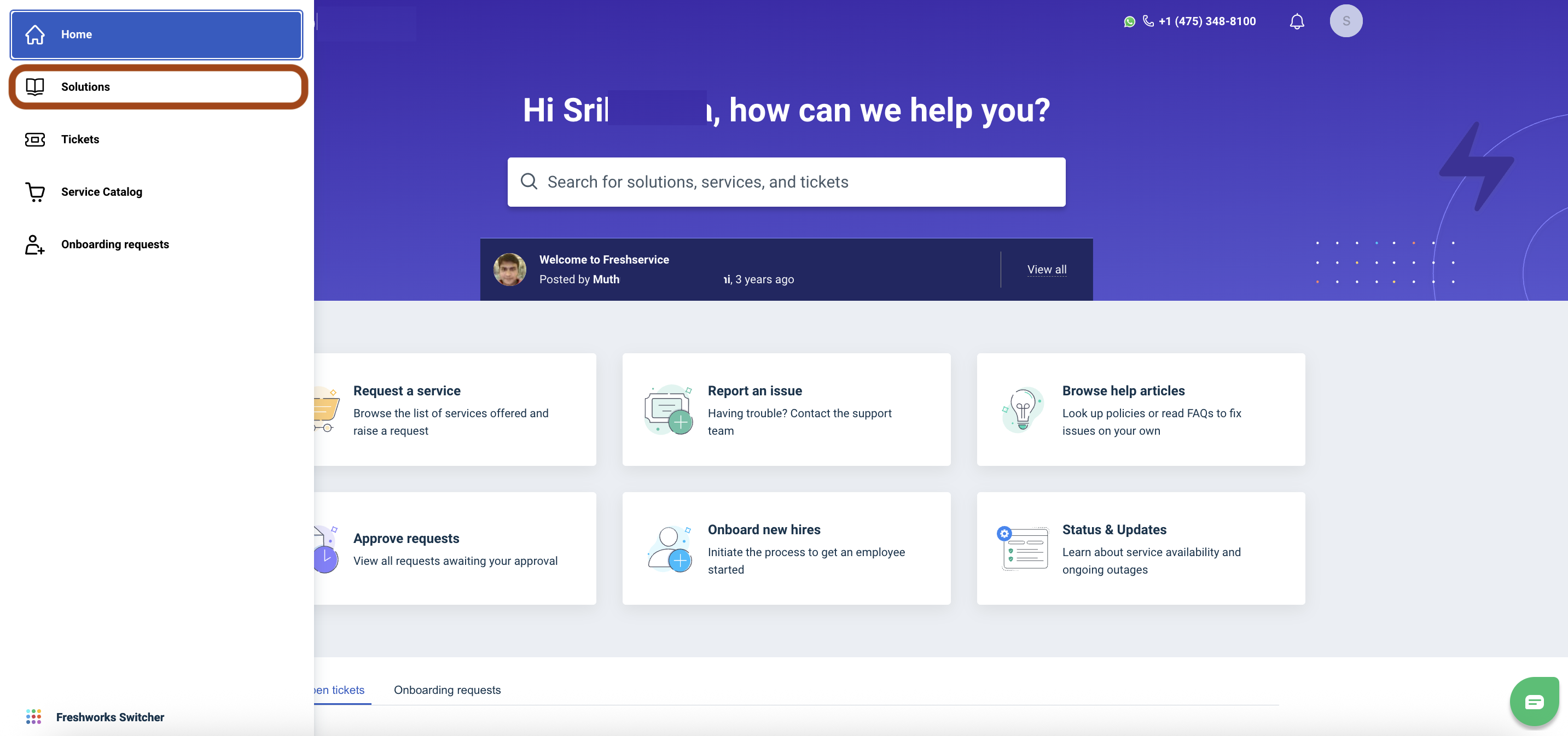The height and width of the screenshot is (736, 1568).
Task: Open the chat widget bubble
Action: tap(1534, 702)
